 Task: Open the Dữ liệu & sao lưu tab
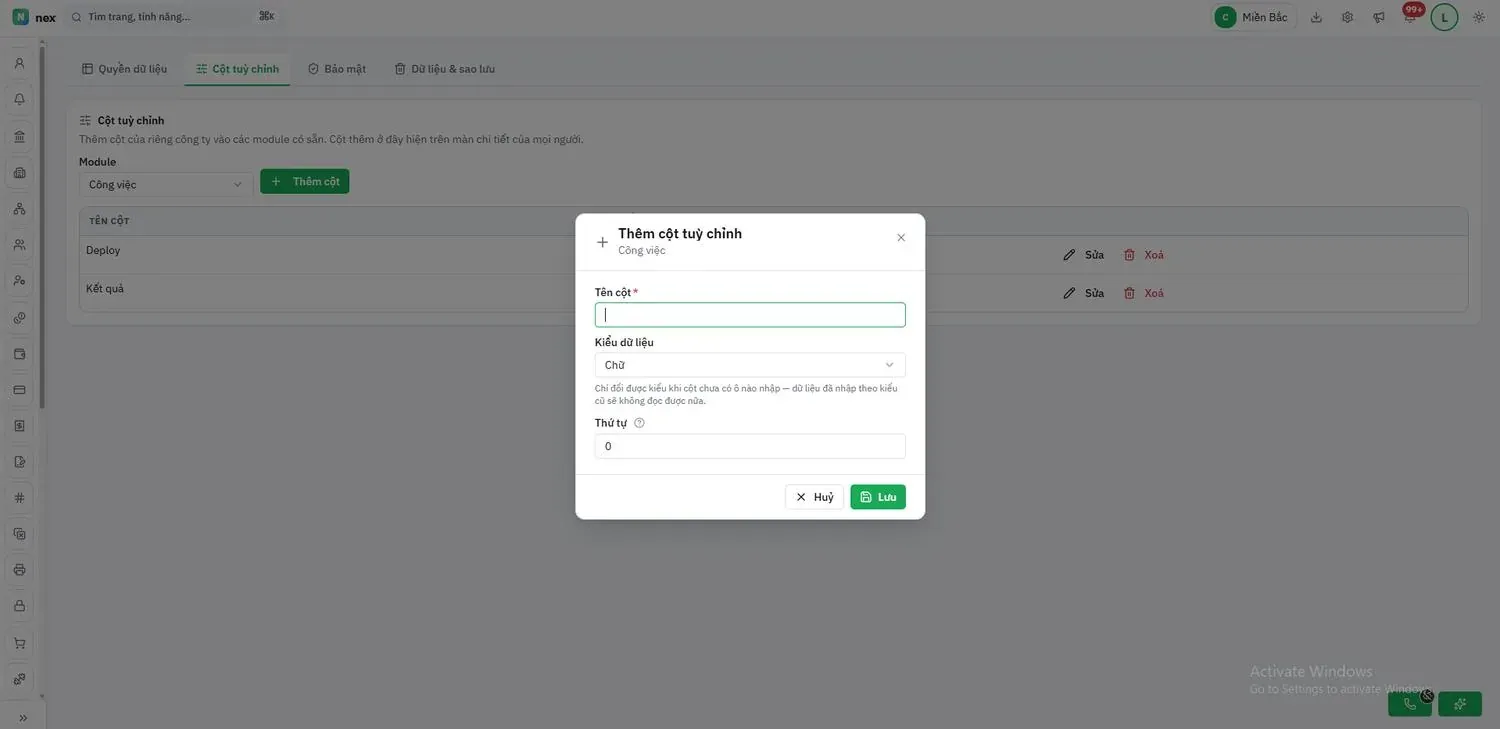[x=444, y=69]
